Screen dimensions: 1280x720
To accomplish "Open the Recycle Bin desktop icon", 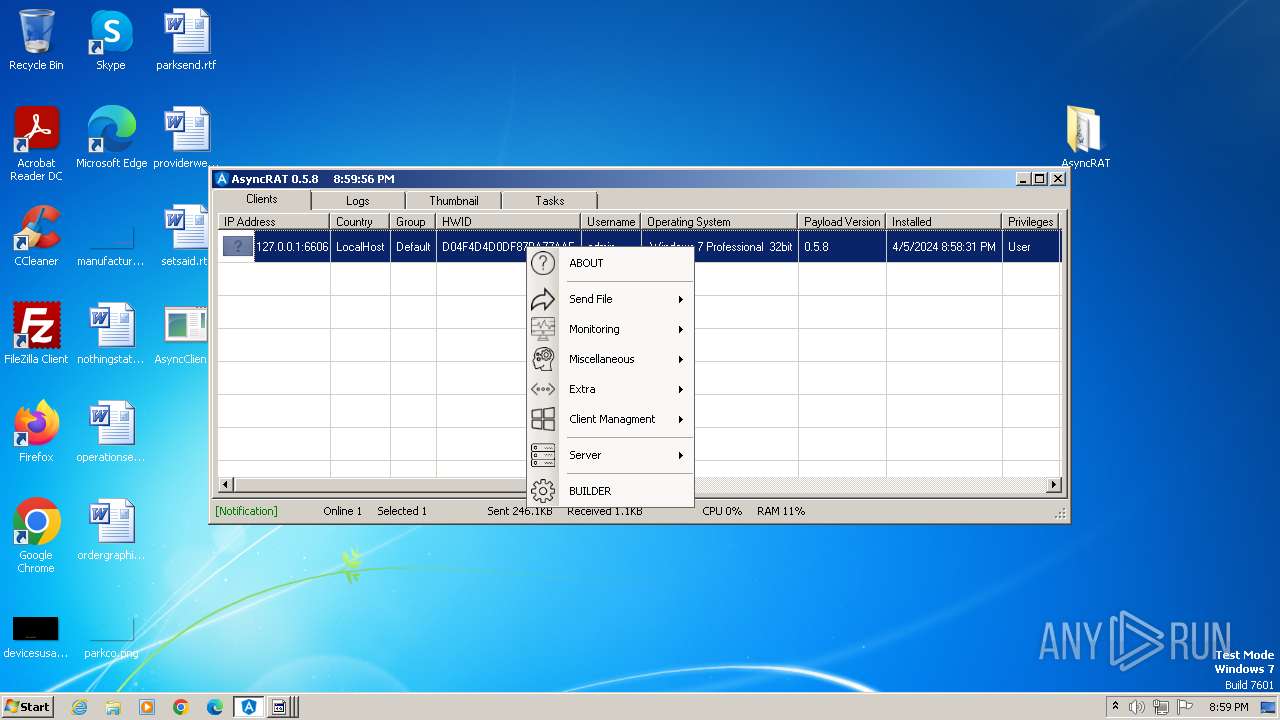I will point(36,40).
